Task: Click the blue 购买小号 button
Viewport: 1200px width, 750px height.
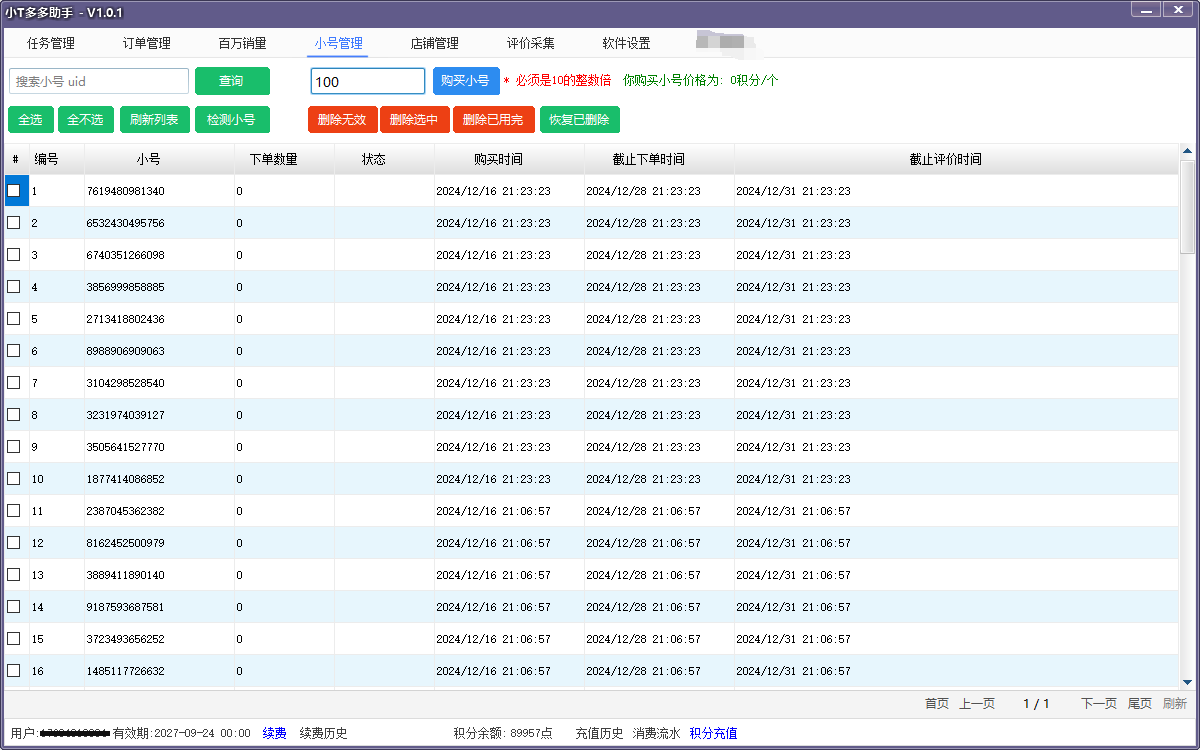Action: click(466, 81)
